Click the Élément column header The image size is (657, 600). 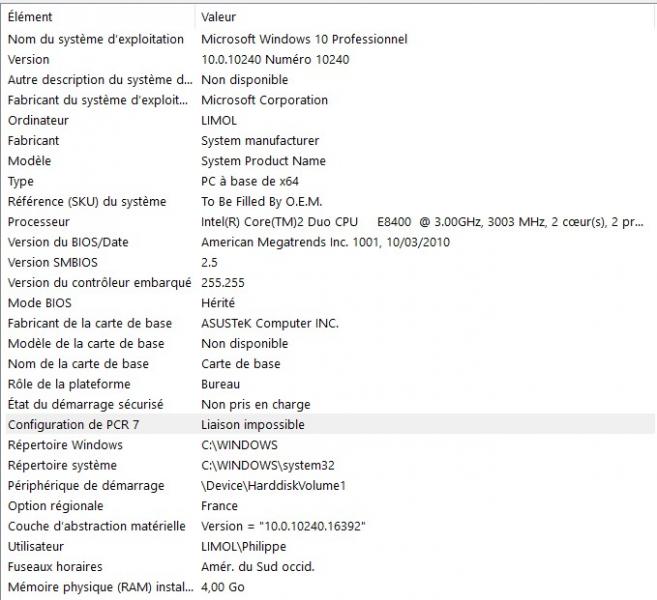[x=100, y=17]
